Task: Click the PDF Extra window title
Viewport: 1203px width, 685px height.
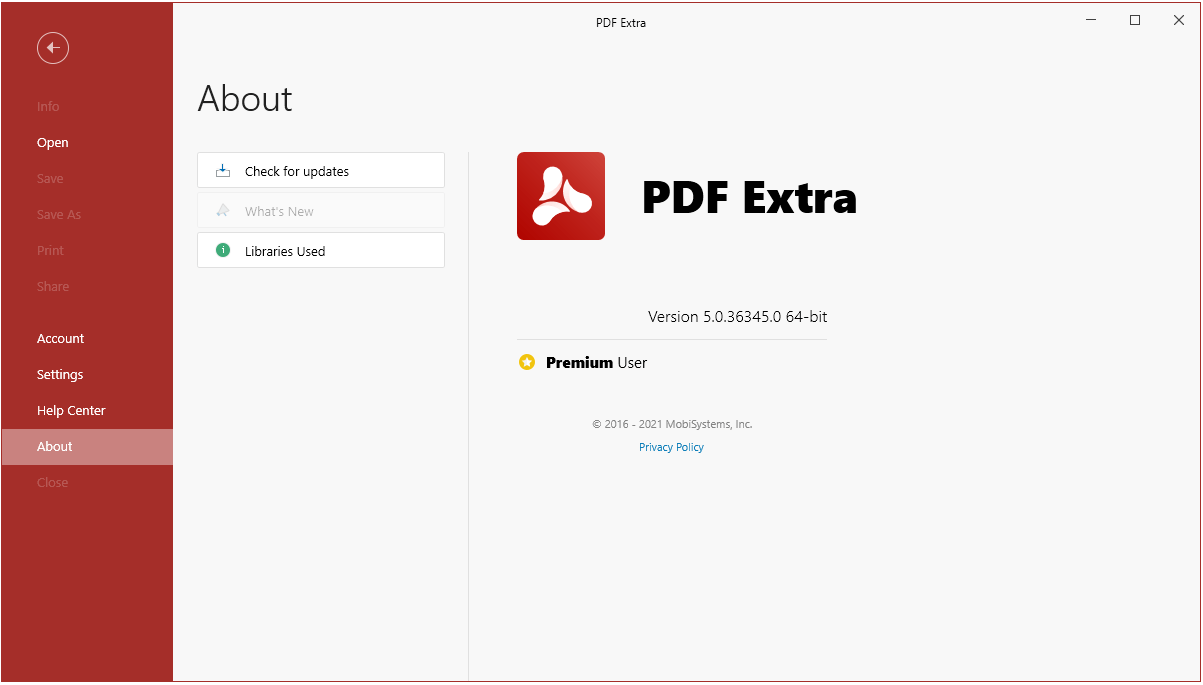Action: click(621, 22)
